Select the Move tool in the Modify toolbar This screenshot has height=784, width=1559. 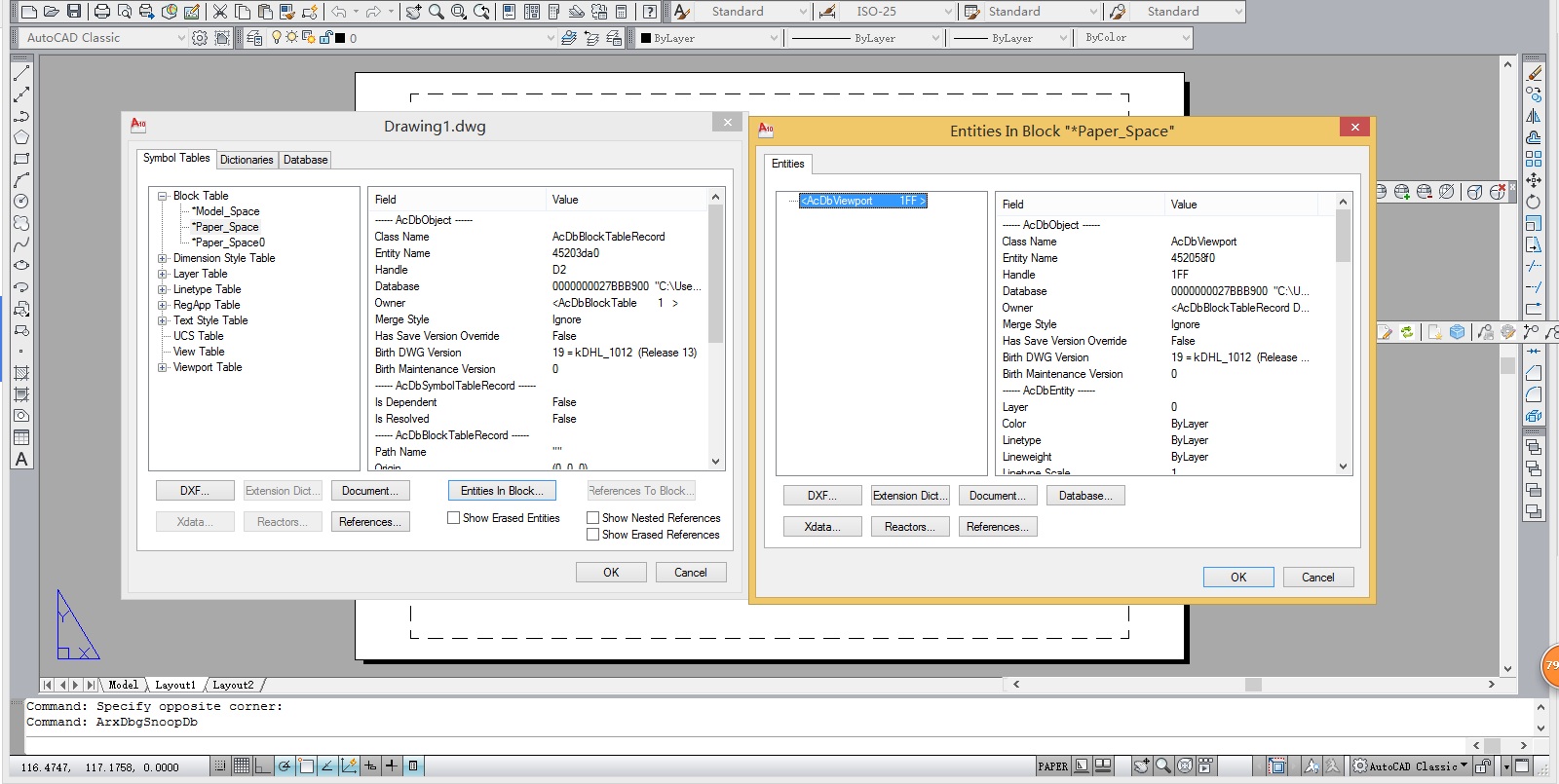click(1534, 180)
